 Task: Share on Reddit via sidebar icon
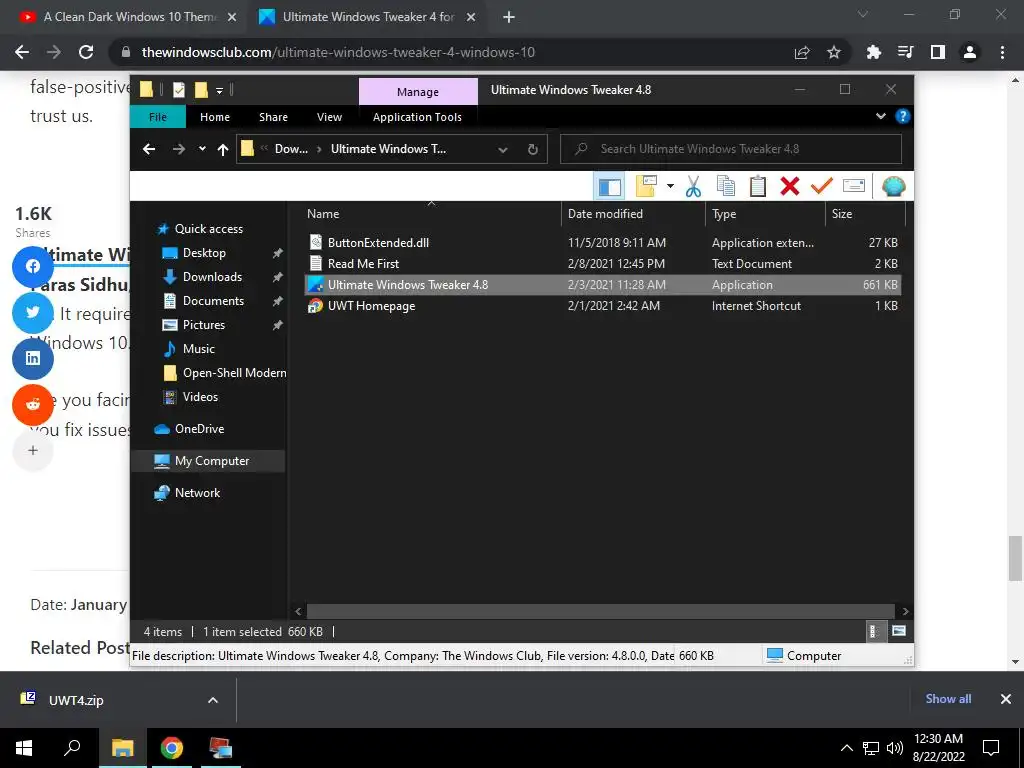(x=33, y=404)
